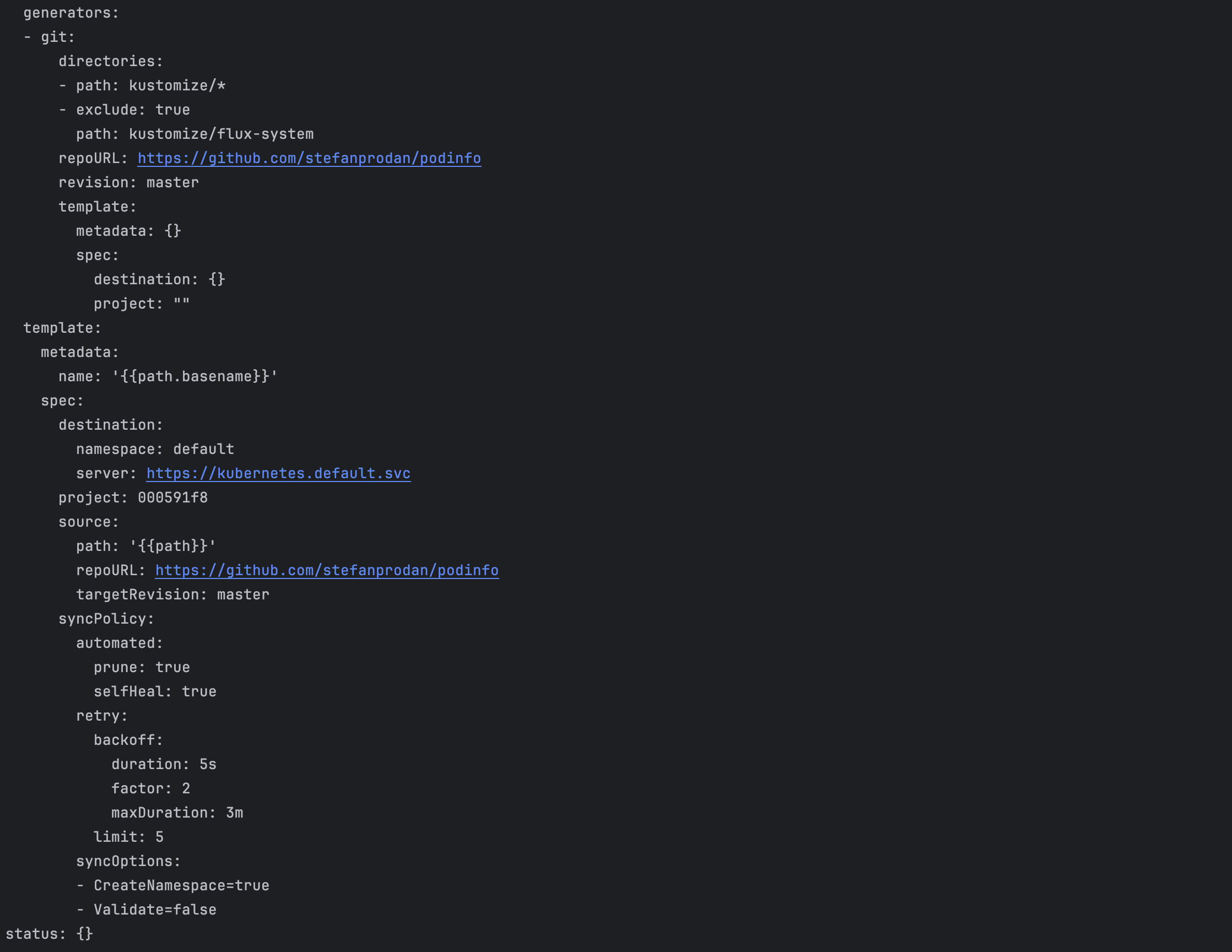Click the 'prune: true' line

point(142,668)
